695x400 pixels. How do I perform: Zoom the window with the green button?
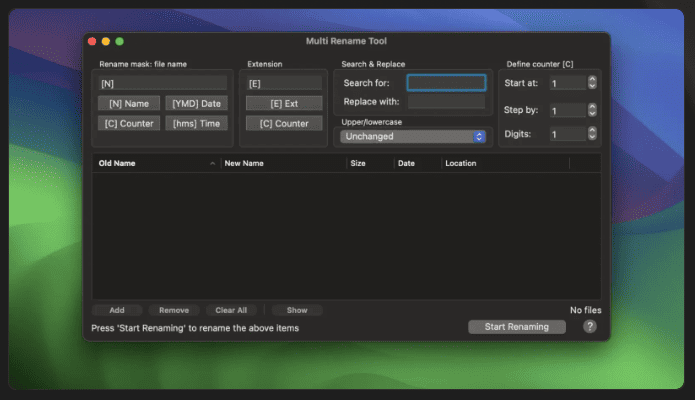pos(120,41)
